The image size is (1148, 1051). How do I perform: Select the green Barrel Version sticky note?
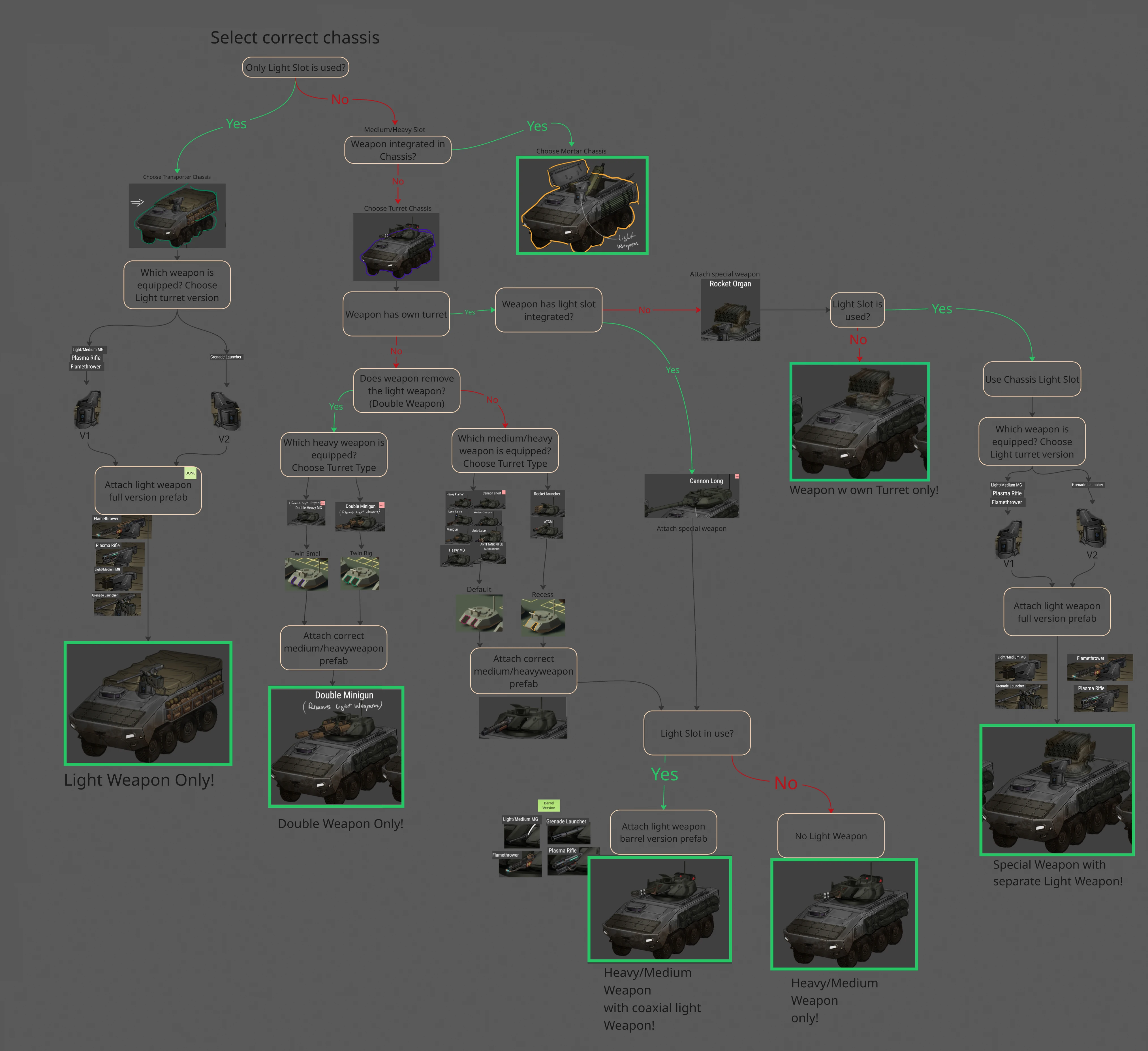(548, 806)
